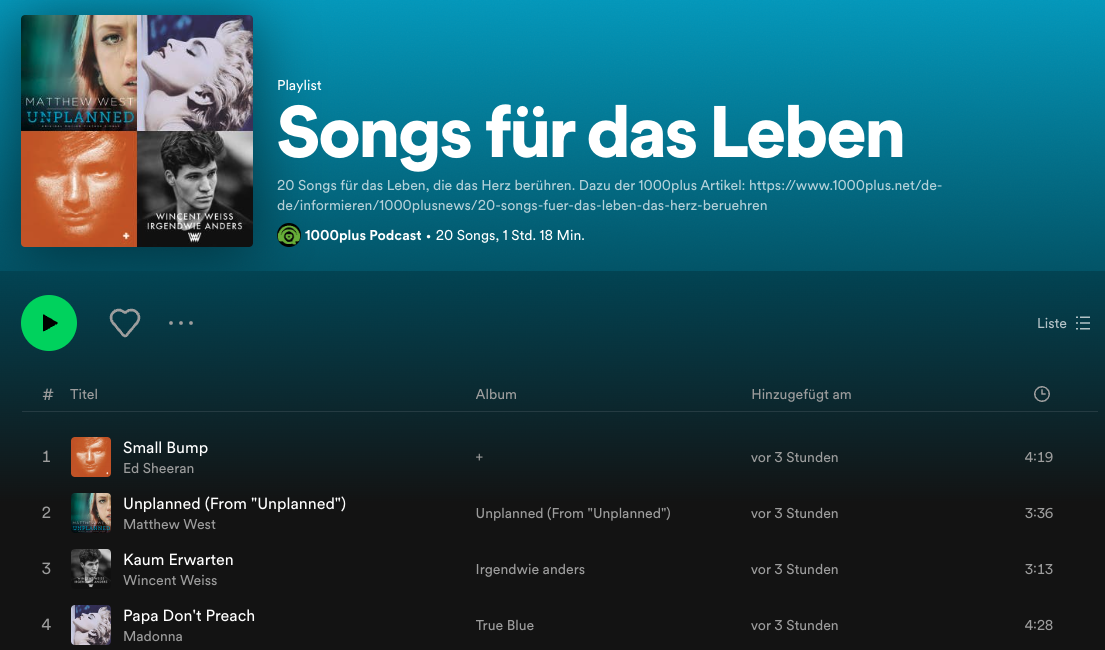Click Papa Don't Preach cover thumbnail

tap(91, 625)
